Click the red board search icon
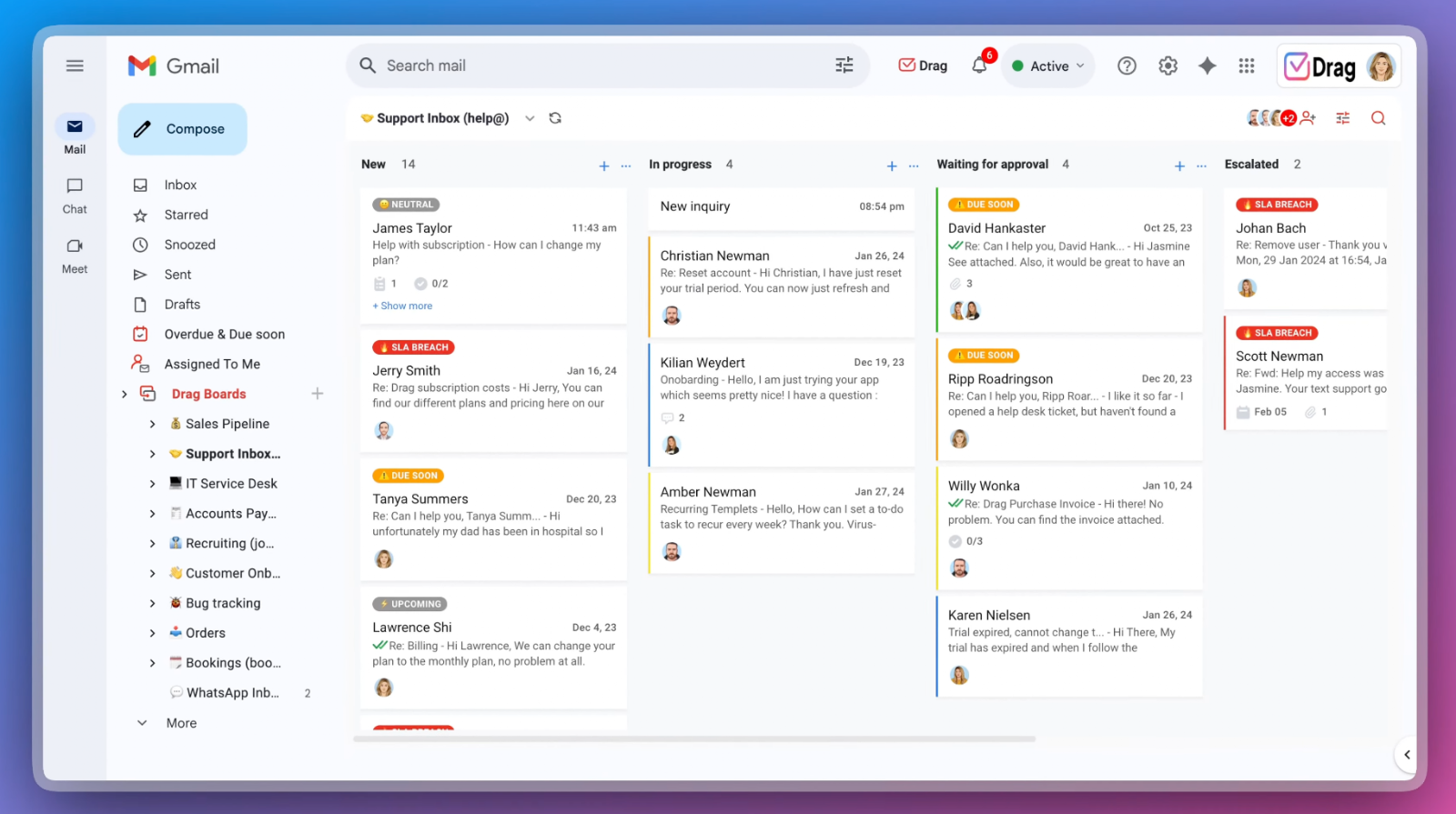 pos(1378,118)
